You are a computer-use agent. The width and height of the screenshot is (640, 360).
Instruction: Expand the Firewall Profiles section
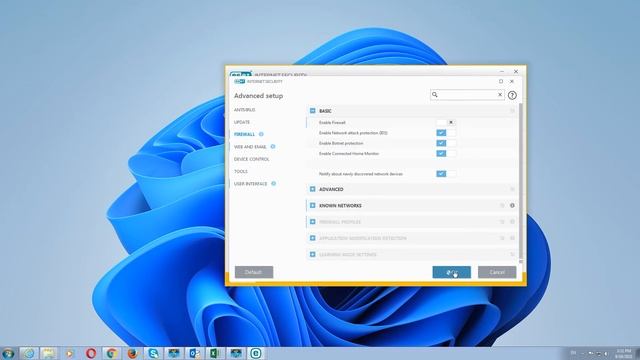[313, 222]
